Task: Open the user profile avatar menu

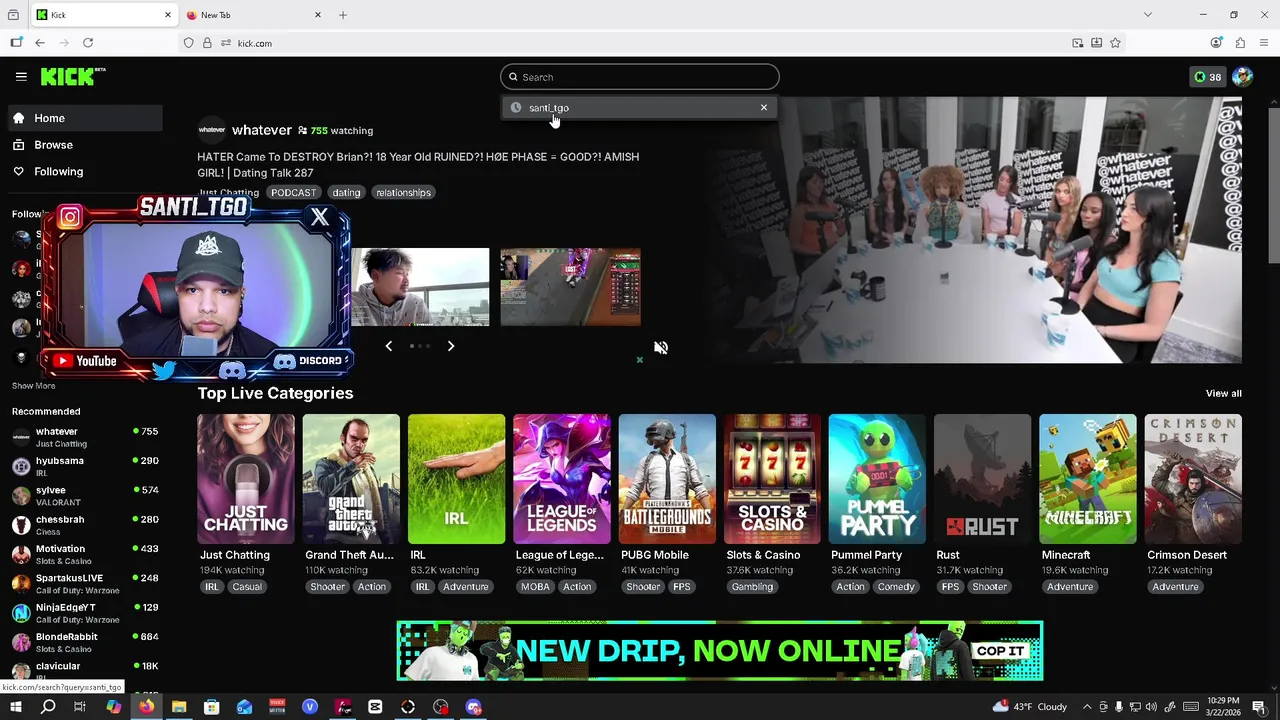Action: (1243, 77)
